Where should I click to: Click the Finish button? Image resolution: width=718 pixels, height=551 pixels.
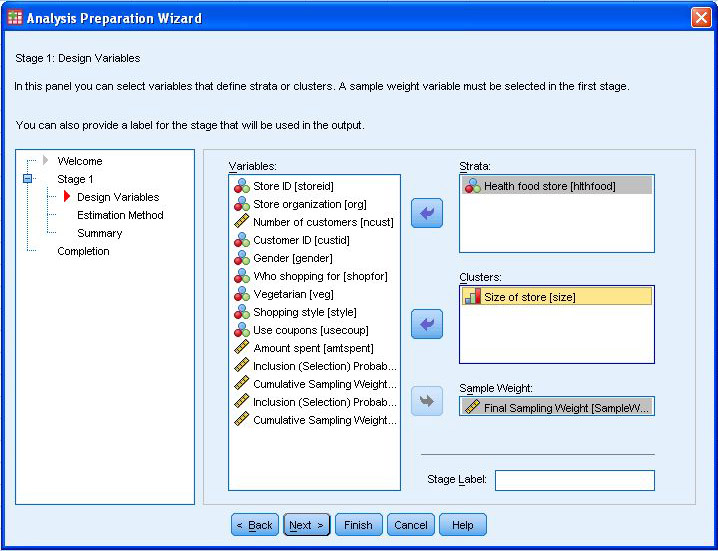358,525
